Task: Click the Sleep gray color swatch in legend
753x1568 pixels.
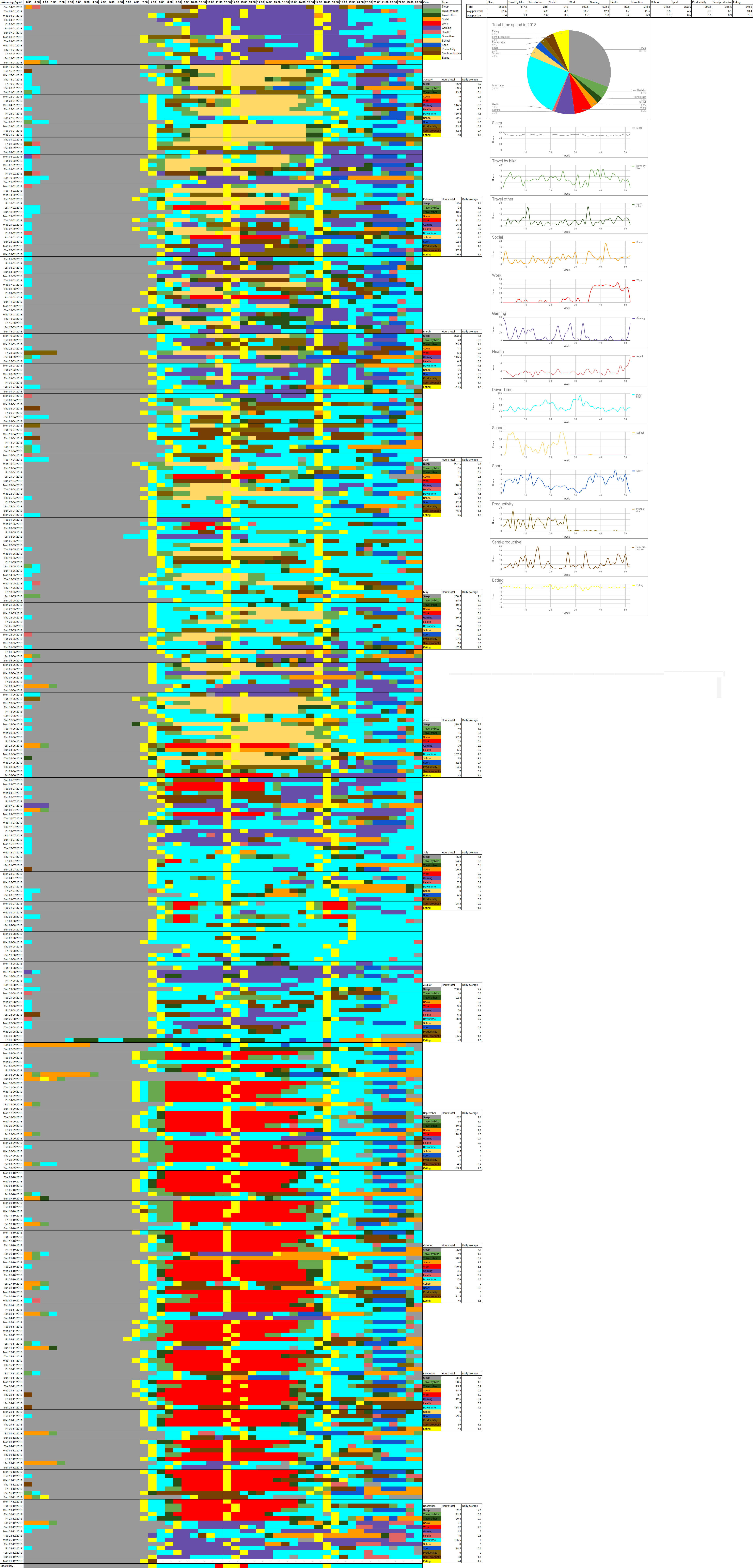Action: (432, 7)
